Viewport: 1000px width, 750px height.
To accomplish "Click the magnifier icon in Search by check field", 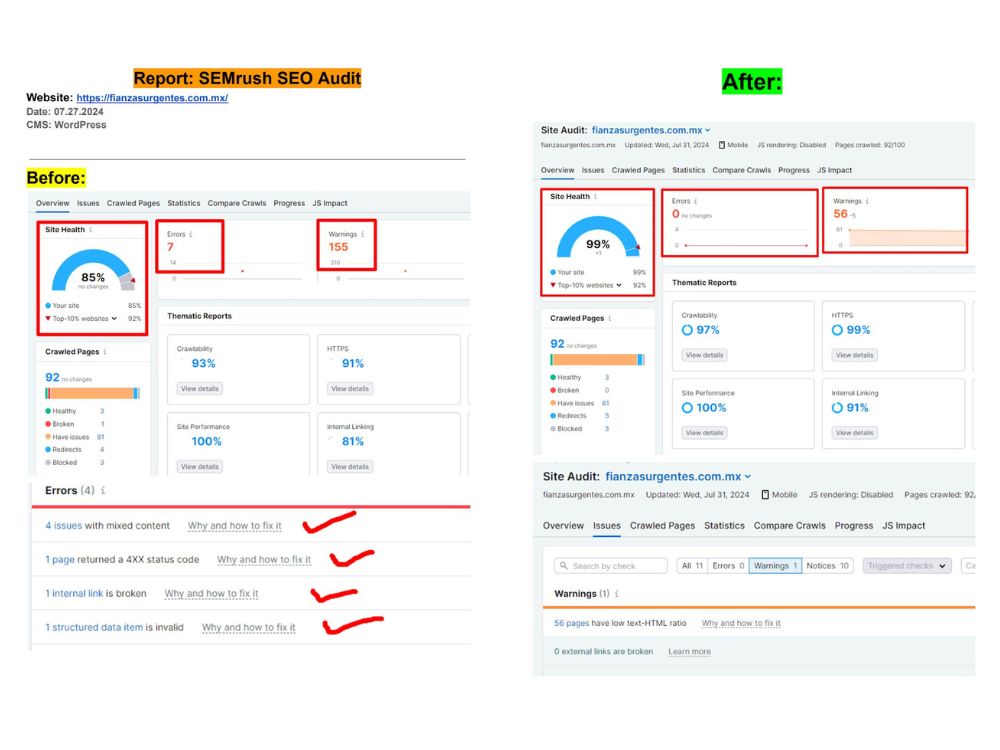I will pyautogui.click(x=564, y=566).
